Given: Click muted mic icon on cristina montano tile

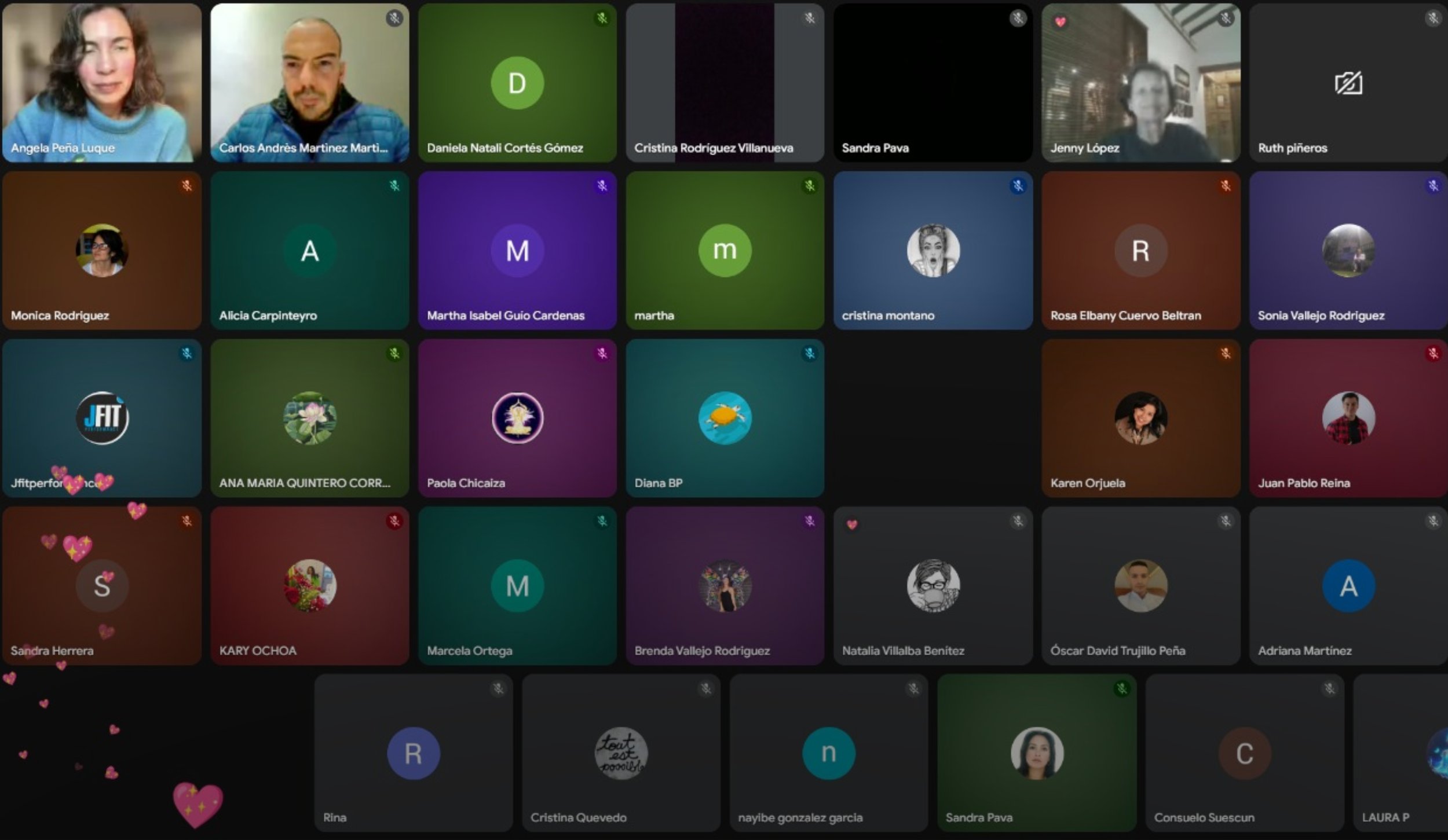Looking at the screenshot, I should (1018, 186).
